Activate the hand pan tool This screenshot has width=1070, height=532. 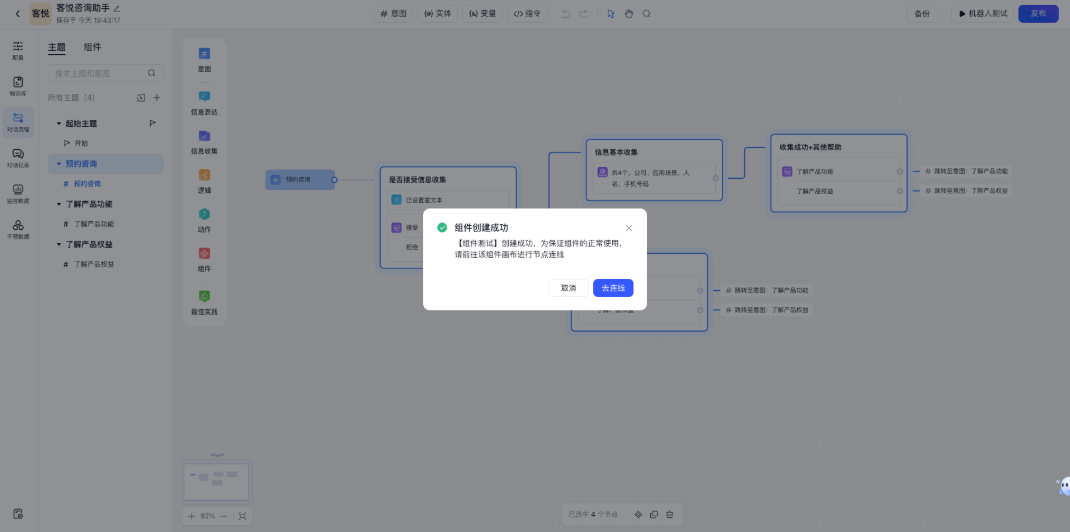(x=629, y=14)
